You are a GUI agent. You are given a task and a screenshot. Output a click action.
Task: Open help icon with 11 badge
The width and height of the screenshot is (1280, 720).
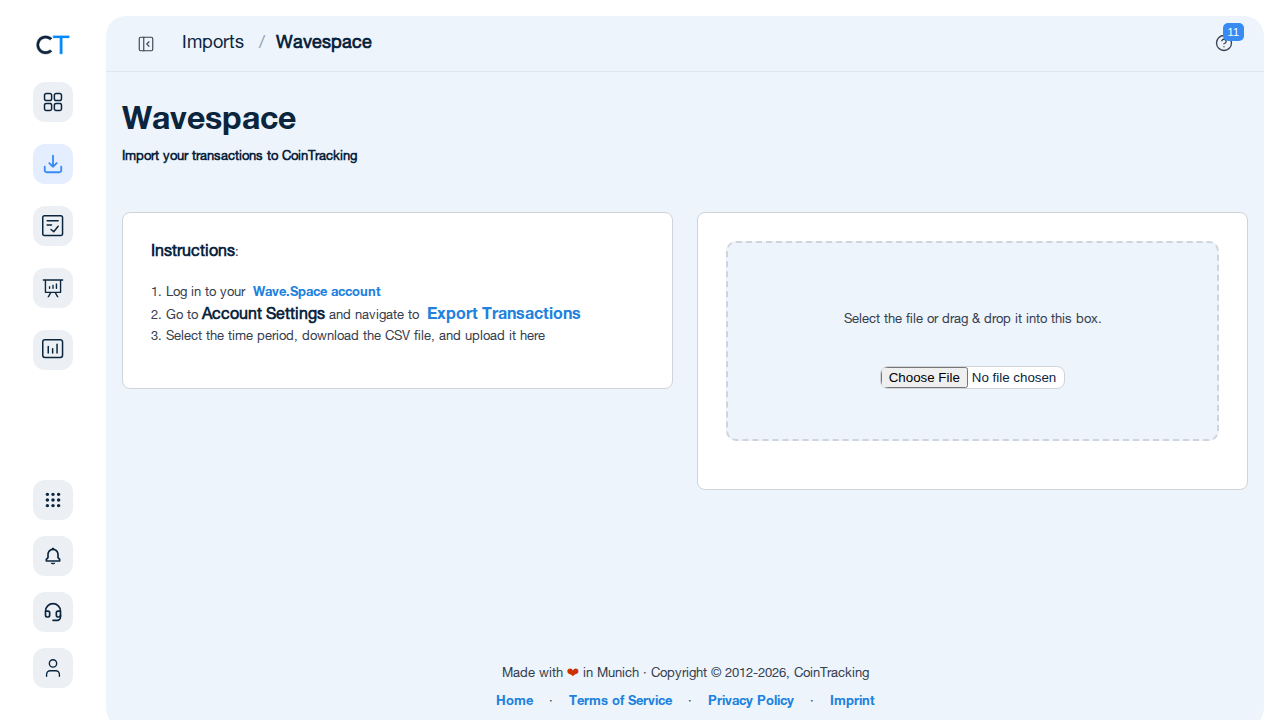tap(1224, 43)
